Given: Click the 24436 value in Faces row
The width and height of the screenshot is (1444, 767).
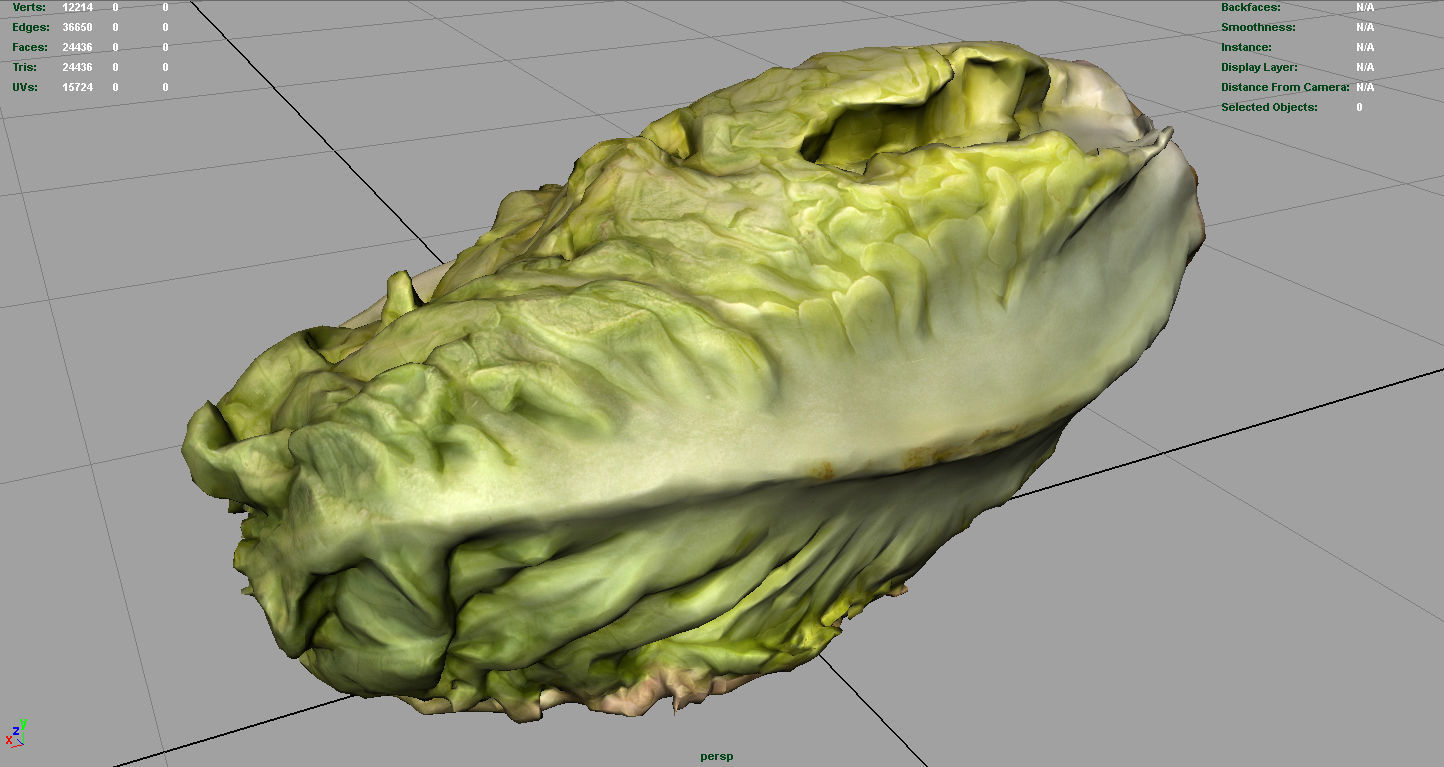Looking at the screenshot, I should point(77,47).
